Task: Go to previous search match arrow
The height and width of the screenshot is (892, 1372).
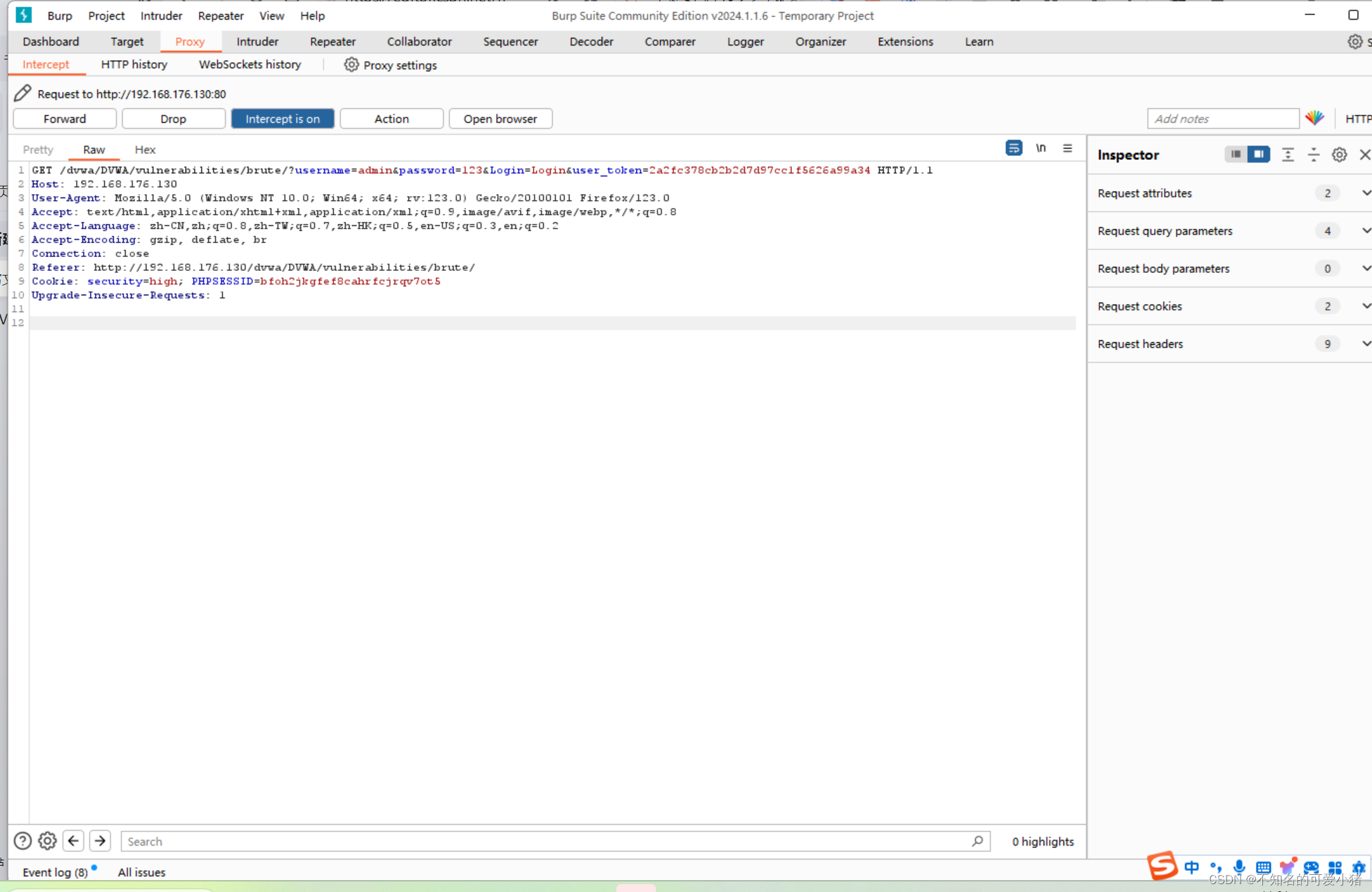Action: 73,840
